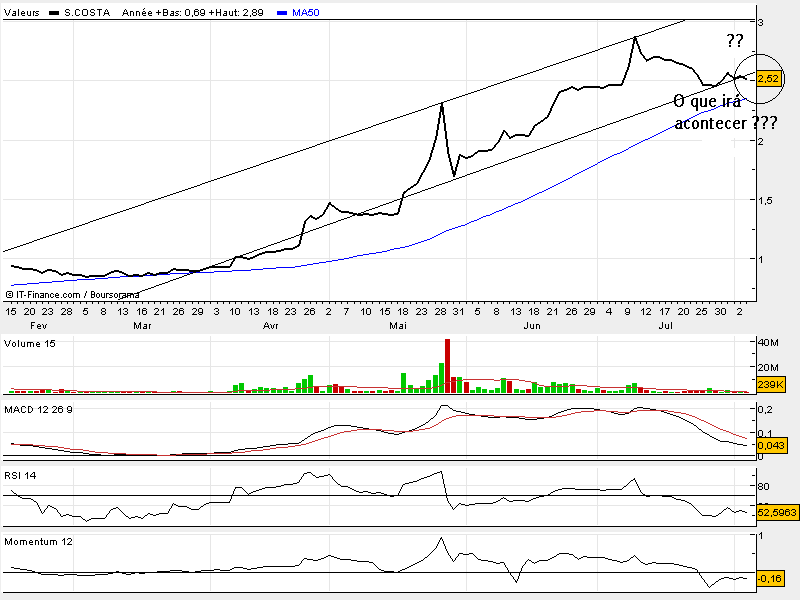
Task: Click the RSI axis label 80
Action: point(763,486)
